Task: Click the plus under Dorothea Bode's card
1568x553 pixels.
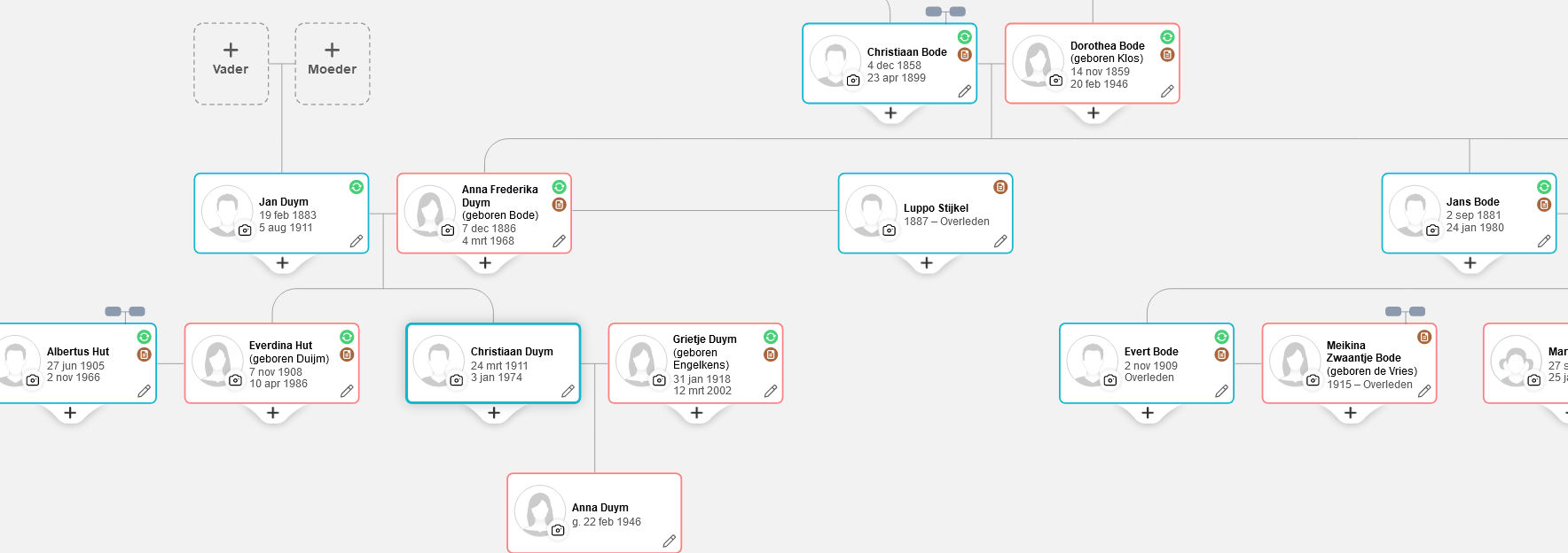Action: tap(1094, 113)
